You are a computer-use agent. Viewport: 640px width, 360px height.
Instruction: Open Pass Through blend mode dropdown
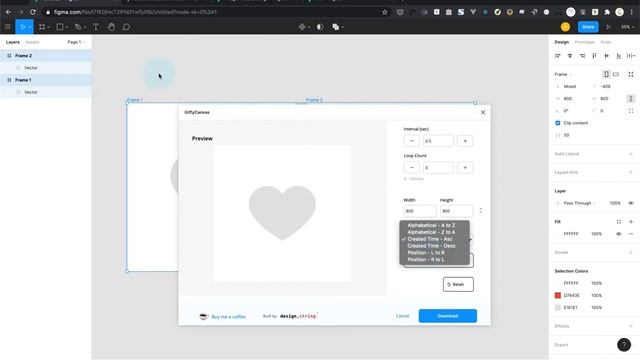coord(579,203)
